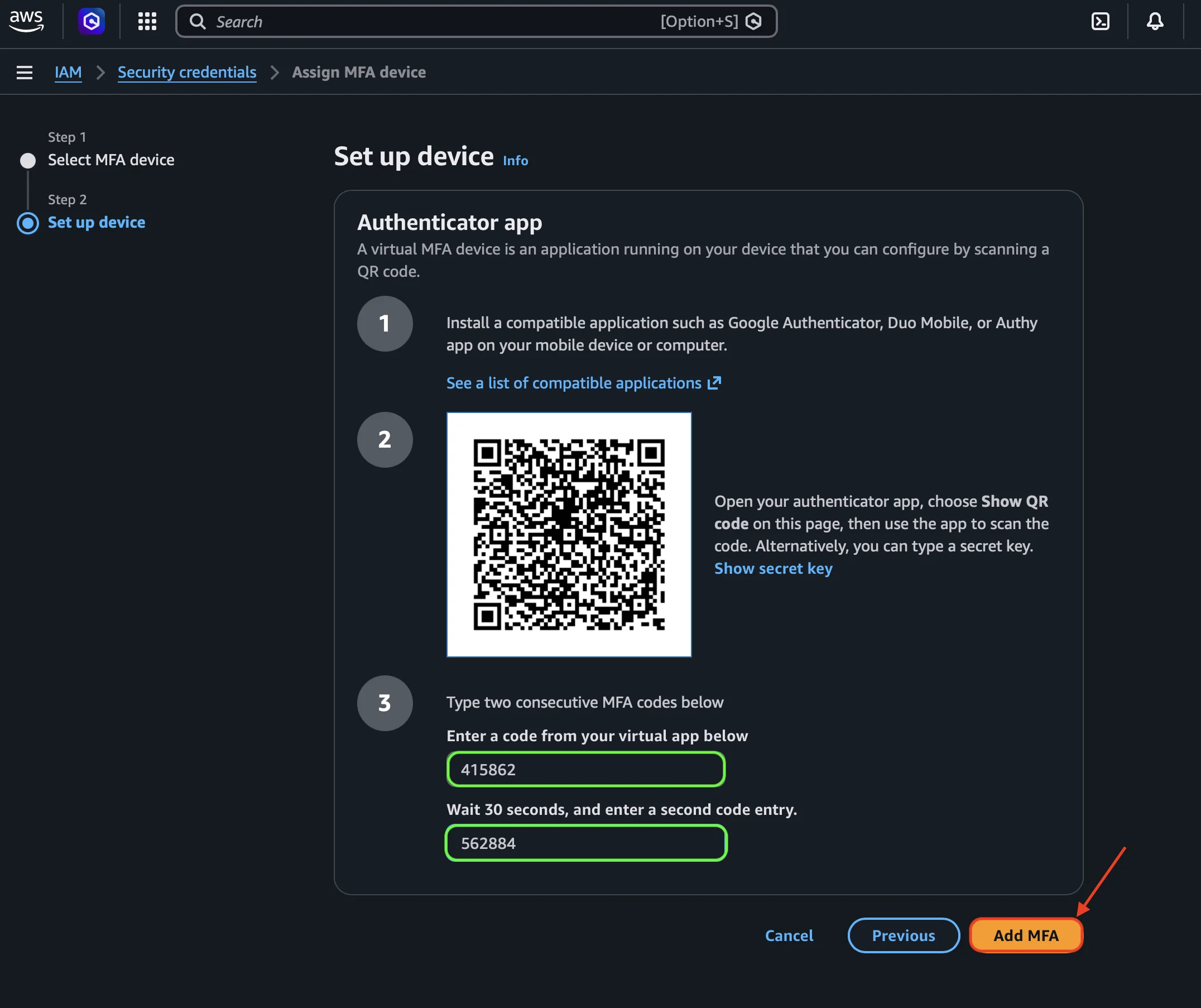Click Show secret key link
Screen dimensions: 1201x1008
point(772,568)
